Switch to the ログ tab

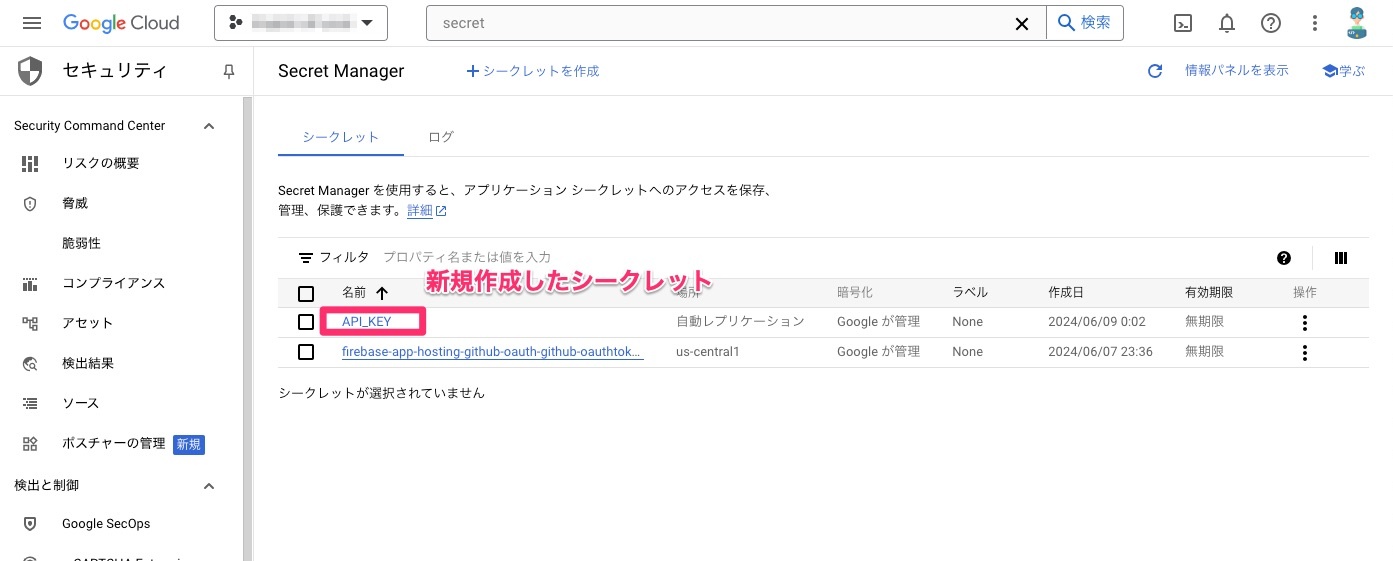pyautogui.click(x=441, y=137)
